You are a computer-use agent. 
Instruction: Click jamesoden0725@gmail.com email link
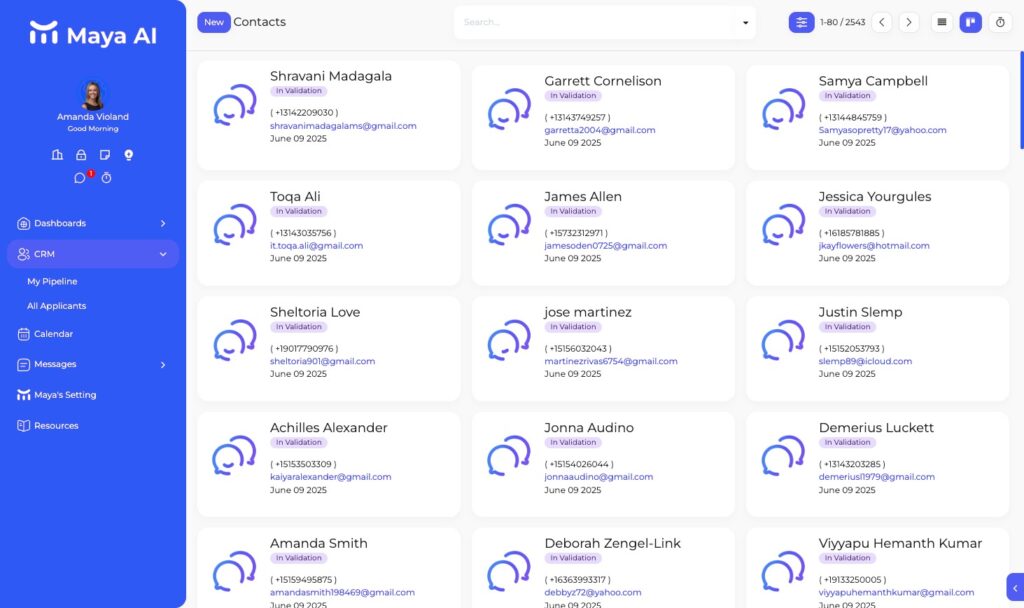605,246
